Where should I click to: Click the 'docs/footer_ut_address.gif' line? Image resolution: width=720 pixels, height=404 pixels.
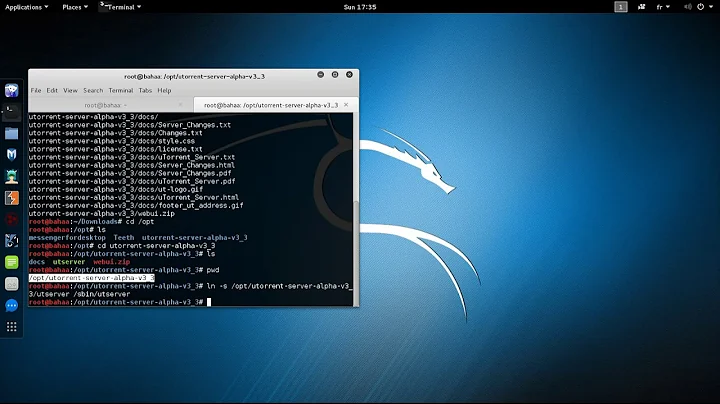pos(136,205)
